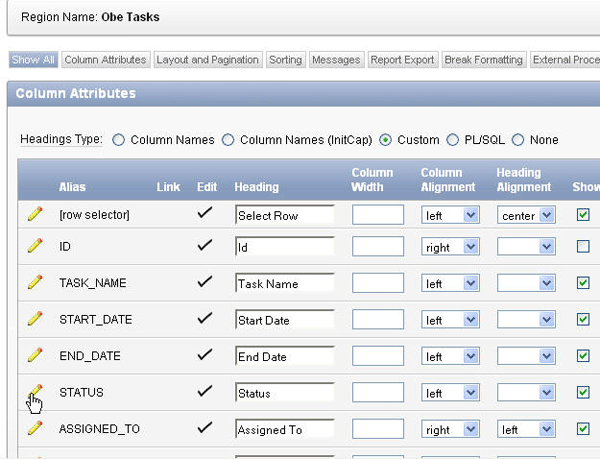The height and width of the screenshot is (459, 600).
Task: Click the pencil icon for TASK_NAME row
Action: click(35, 282)
